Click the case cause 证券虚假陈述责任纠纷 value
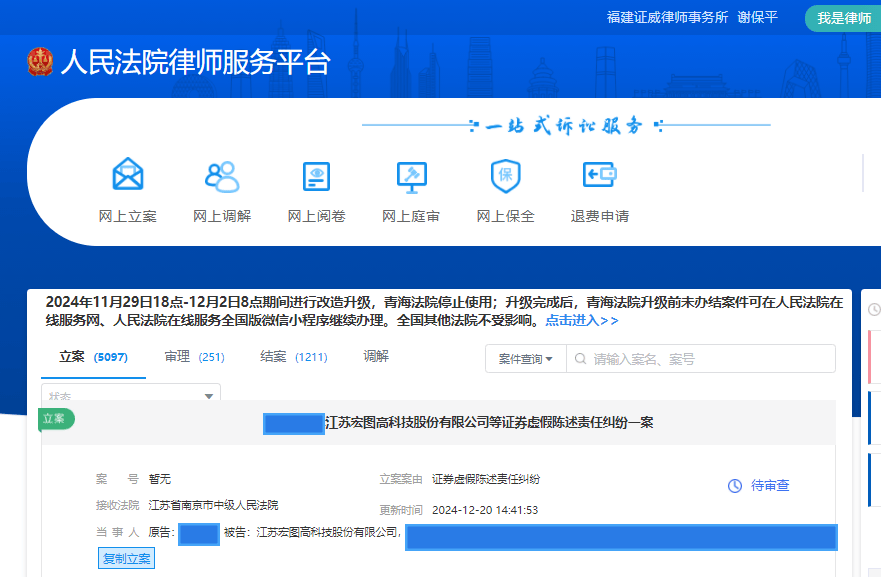This screenshot has width=881, height=577. 486,479
